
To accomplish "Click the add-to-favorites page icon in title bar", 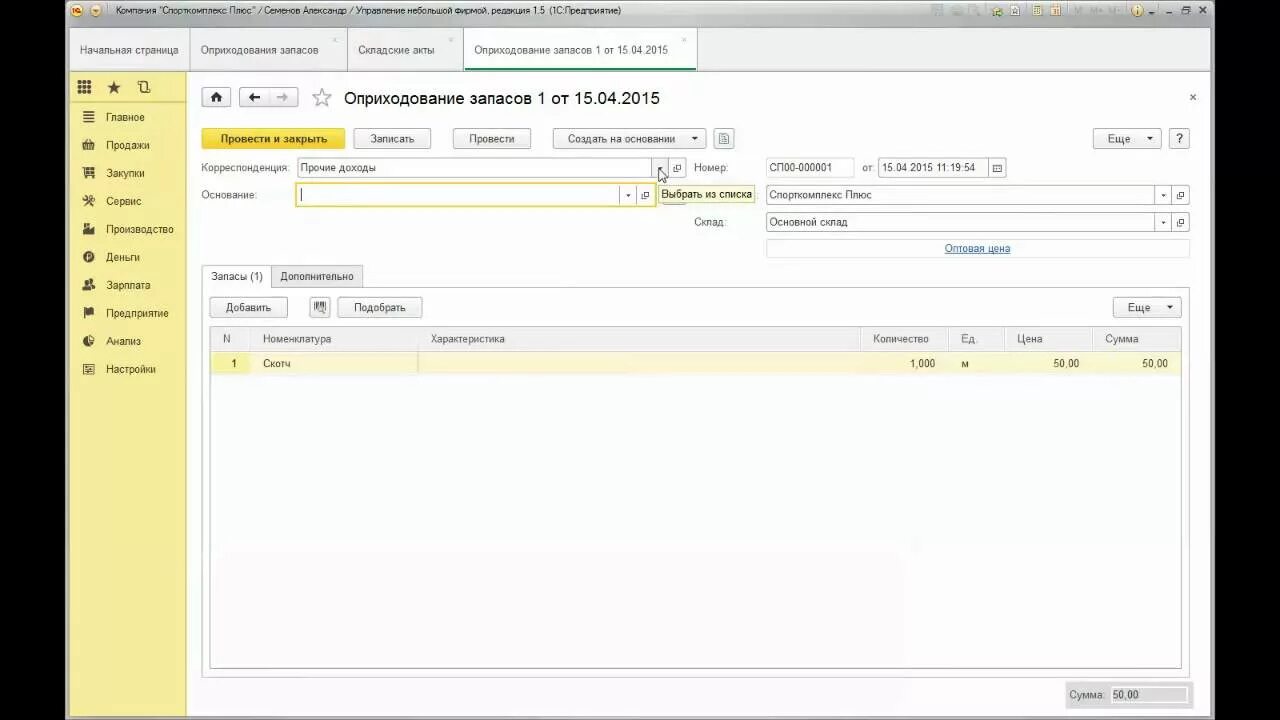I will 1015,10.
